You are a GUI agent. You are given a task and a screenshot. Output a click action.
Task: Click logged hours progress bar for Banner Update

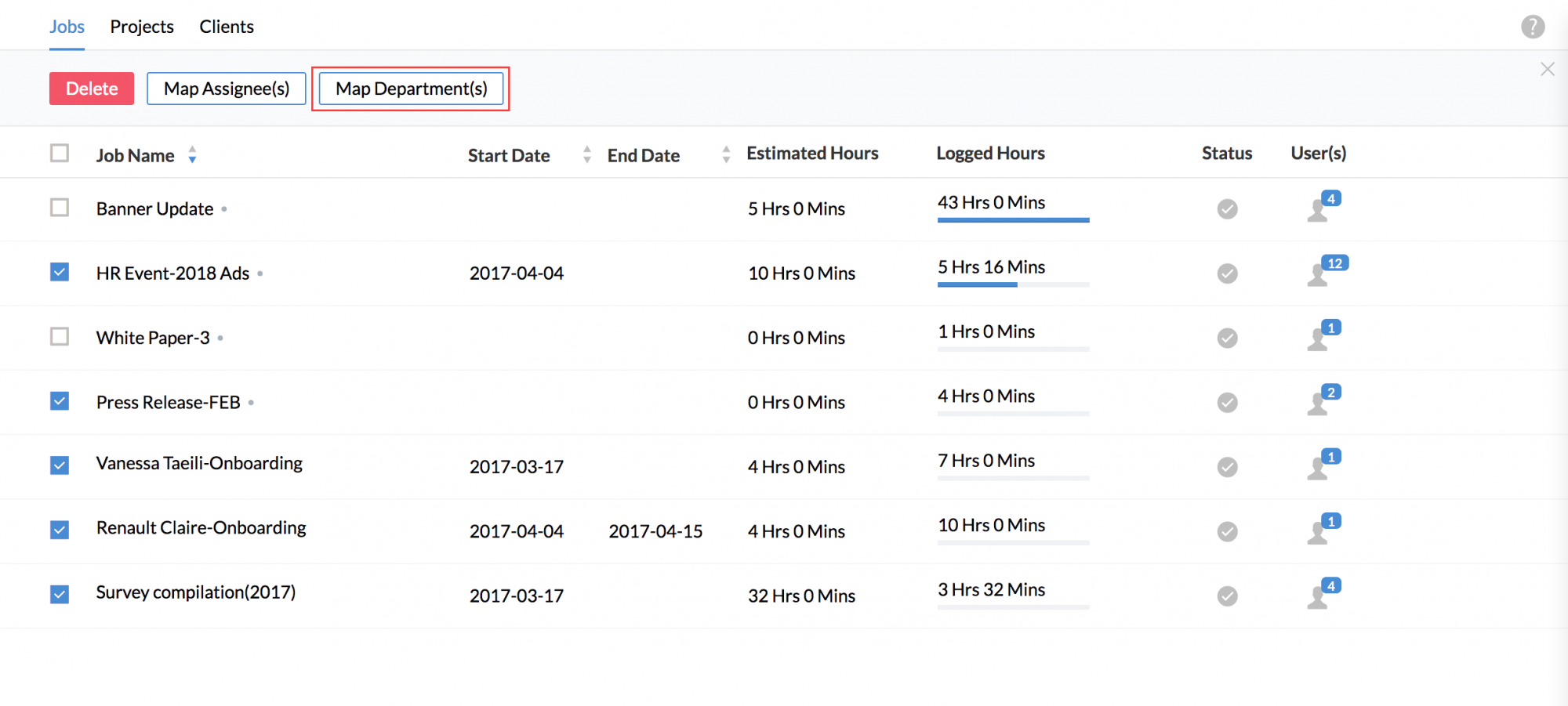pyautogui.click(x=1013, y=220)
